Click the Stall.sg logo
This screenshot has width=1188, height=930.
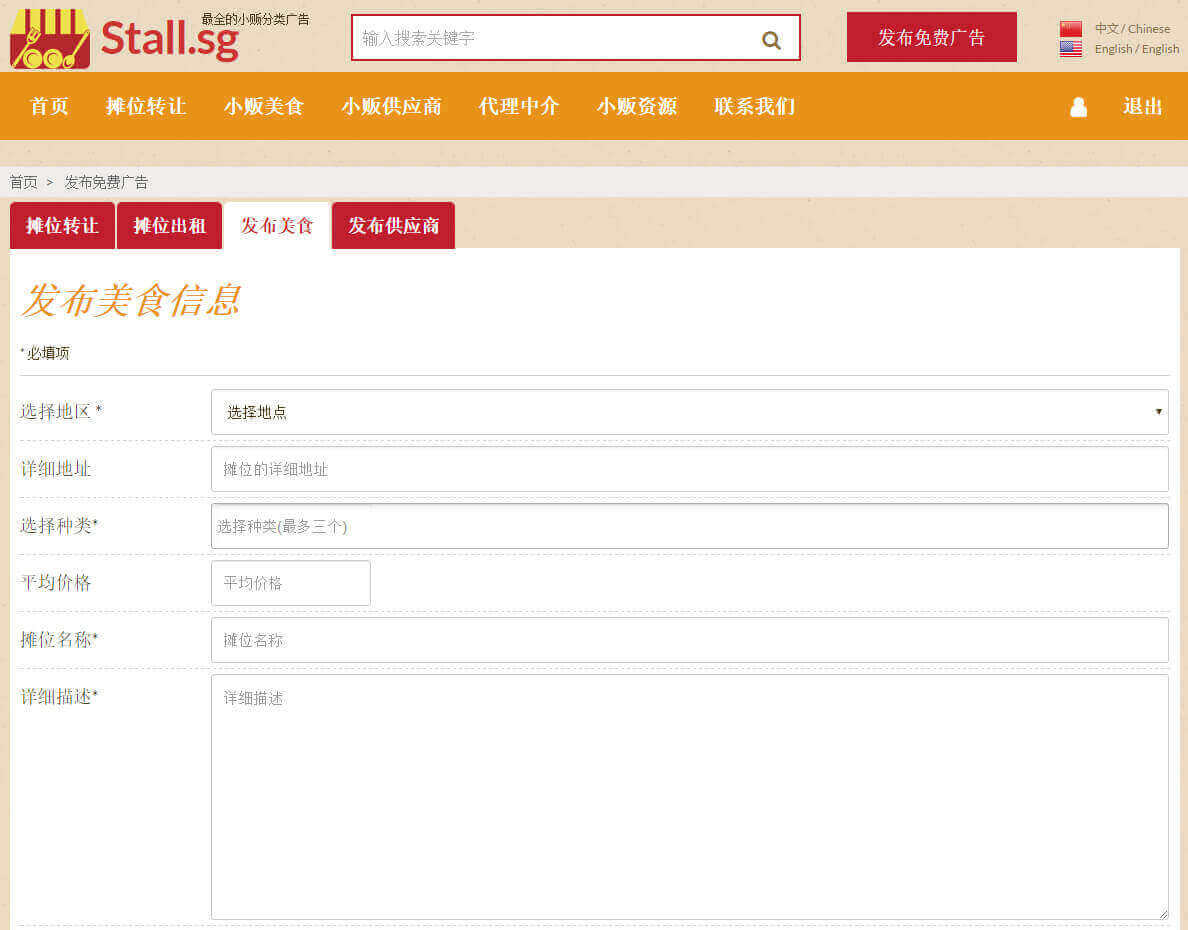click(125, 39)
